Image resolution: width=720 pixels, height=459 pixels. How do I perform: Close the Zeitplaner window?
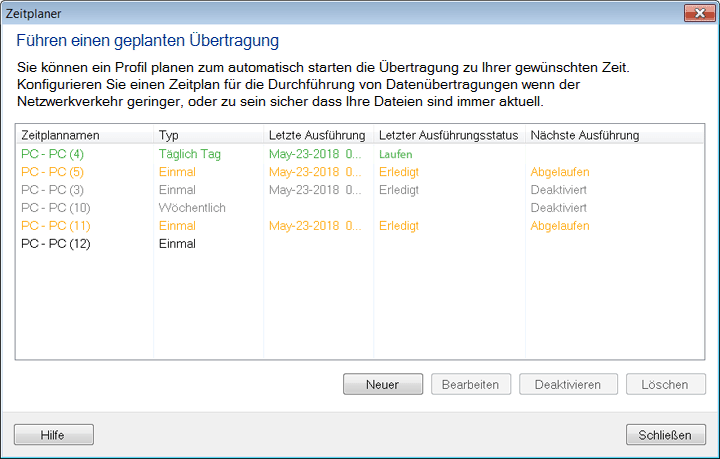point(696,12)
